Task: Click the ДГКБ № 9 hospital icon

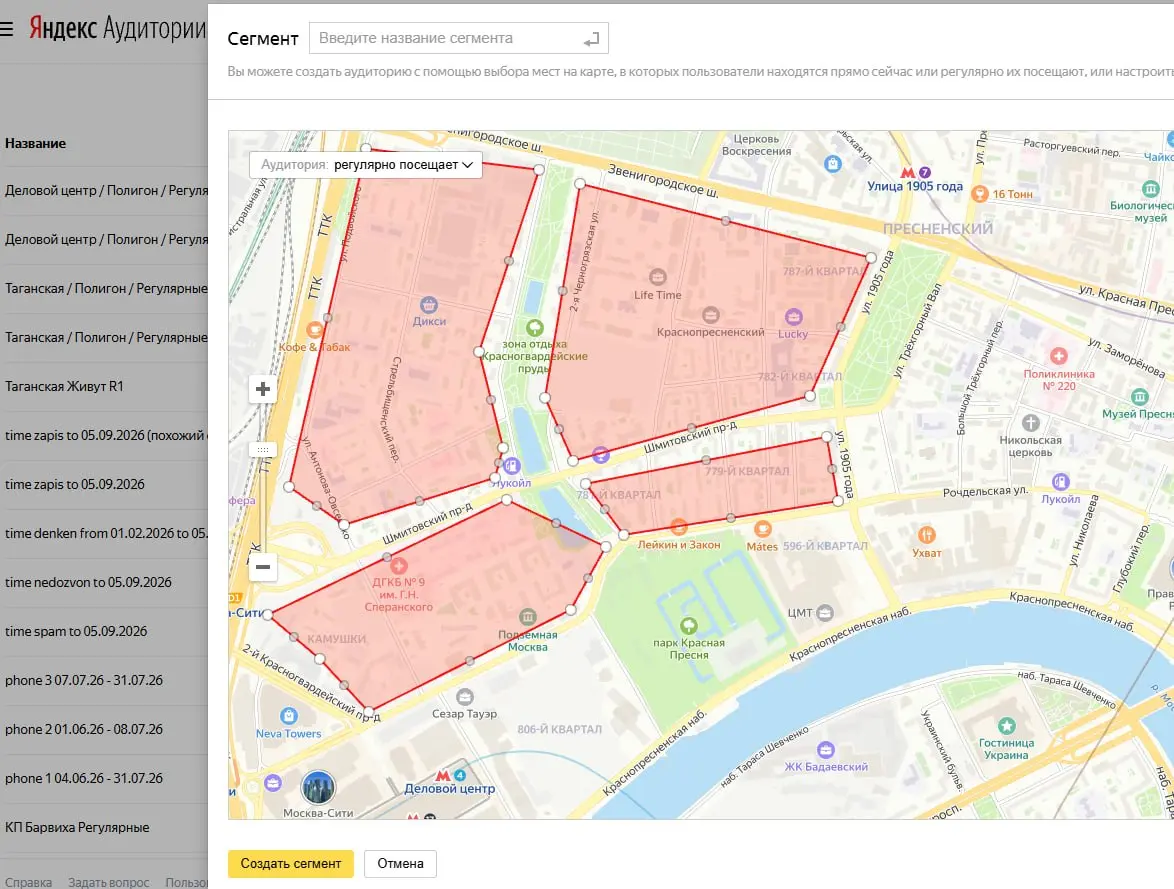Action: pos(399,565)
